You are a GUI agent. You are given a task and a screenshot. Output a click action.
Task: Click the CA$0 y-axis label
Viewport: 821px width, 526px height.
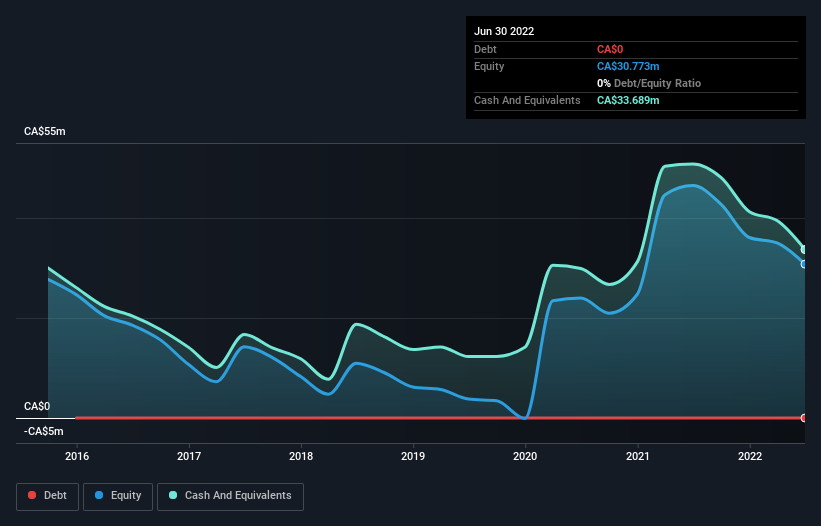[37, 407]
